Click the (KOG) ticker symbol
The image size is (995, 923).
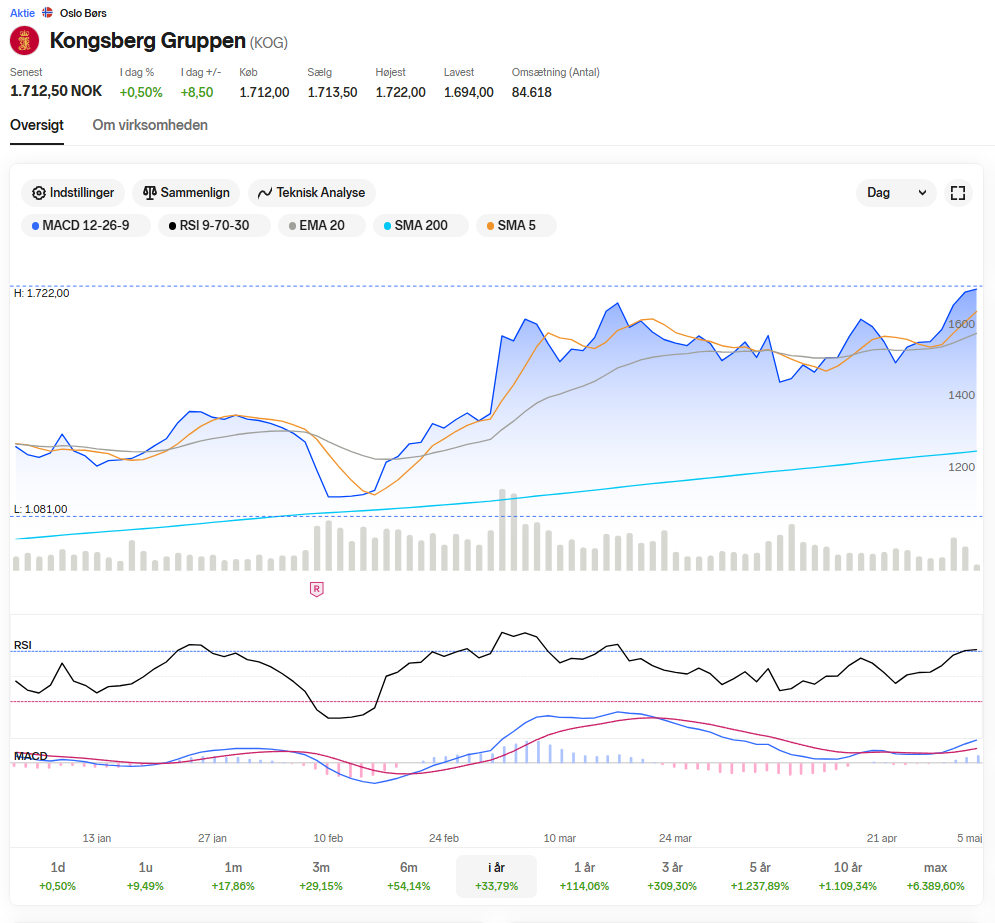click(x=268, y=43)
